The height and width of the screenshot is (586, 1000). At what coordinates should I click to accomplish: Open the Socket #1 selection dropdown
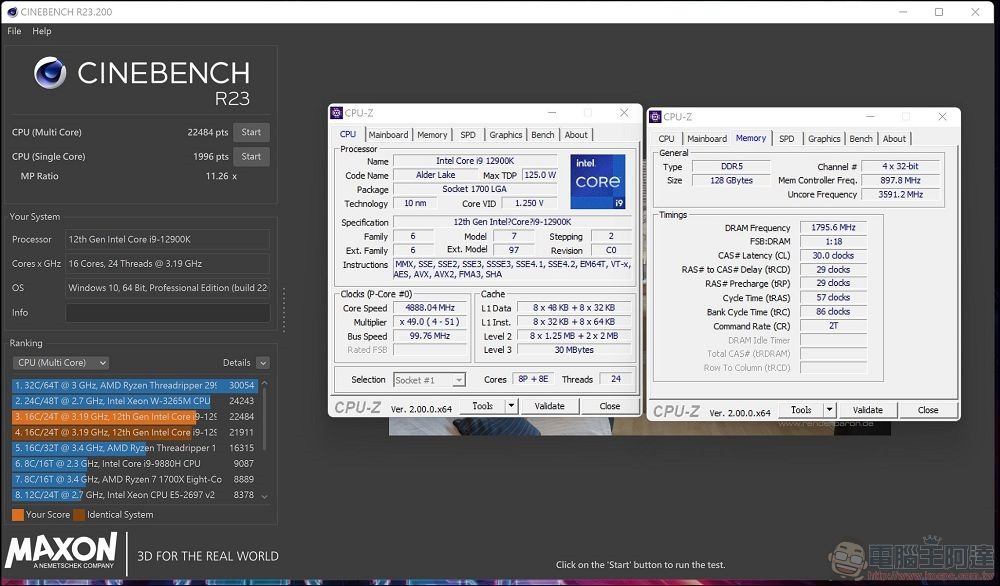point(429,379)
